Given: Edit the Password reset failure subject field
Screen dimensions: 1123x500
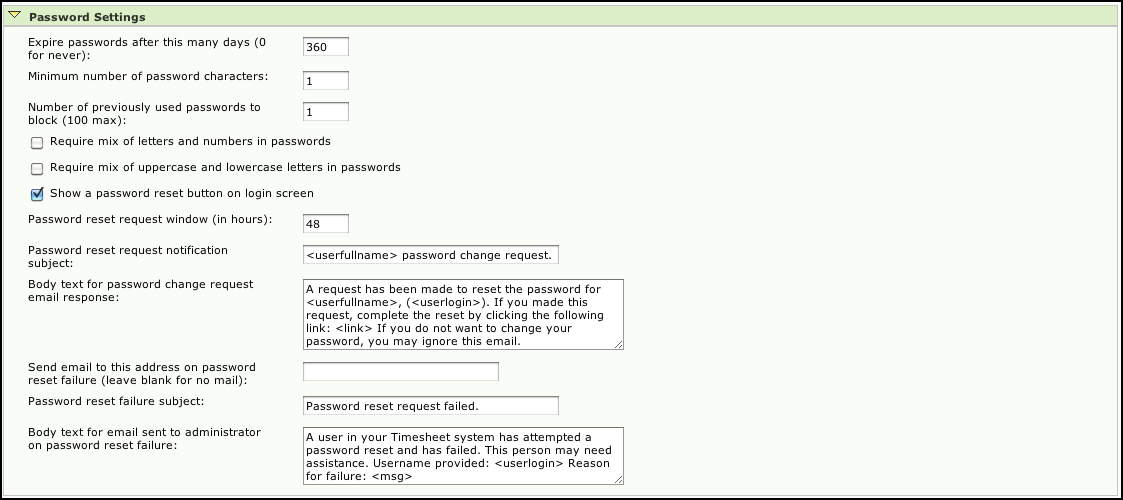Looking at the screenshot, I should point(430,405).
